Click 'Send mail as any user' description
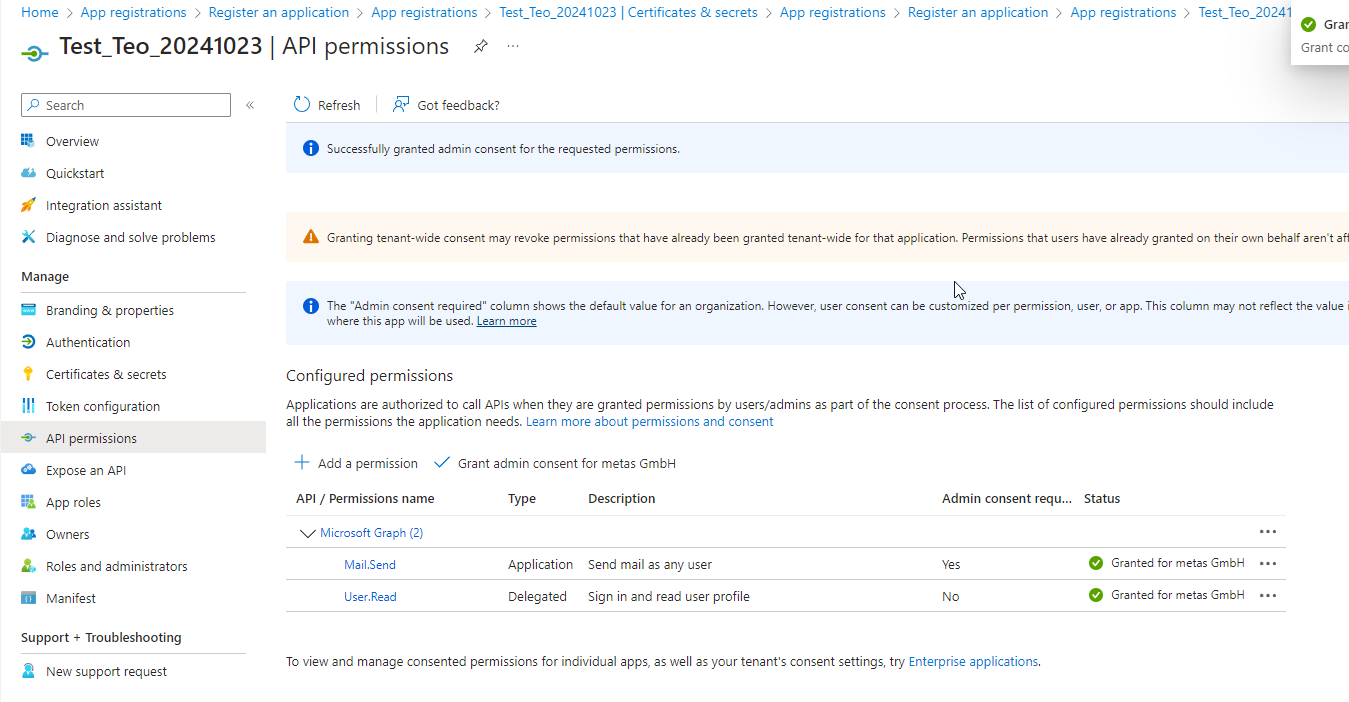 (x=650, y=565)
